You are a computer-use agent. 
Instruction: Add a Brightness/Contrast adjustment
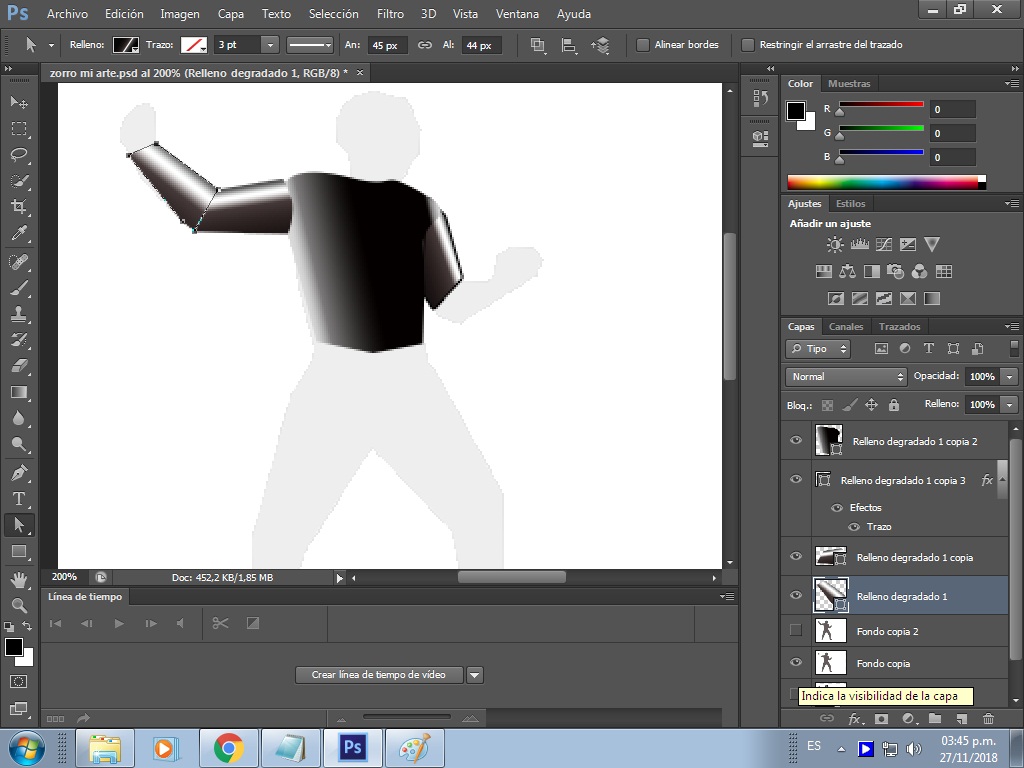click(x=835, y=245)
